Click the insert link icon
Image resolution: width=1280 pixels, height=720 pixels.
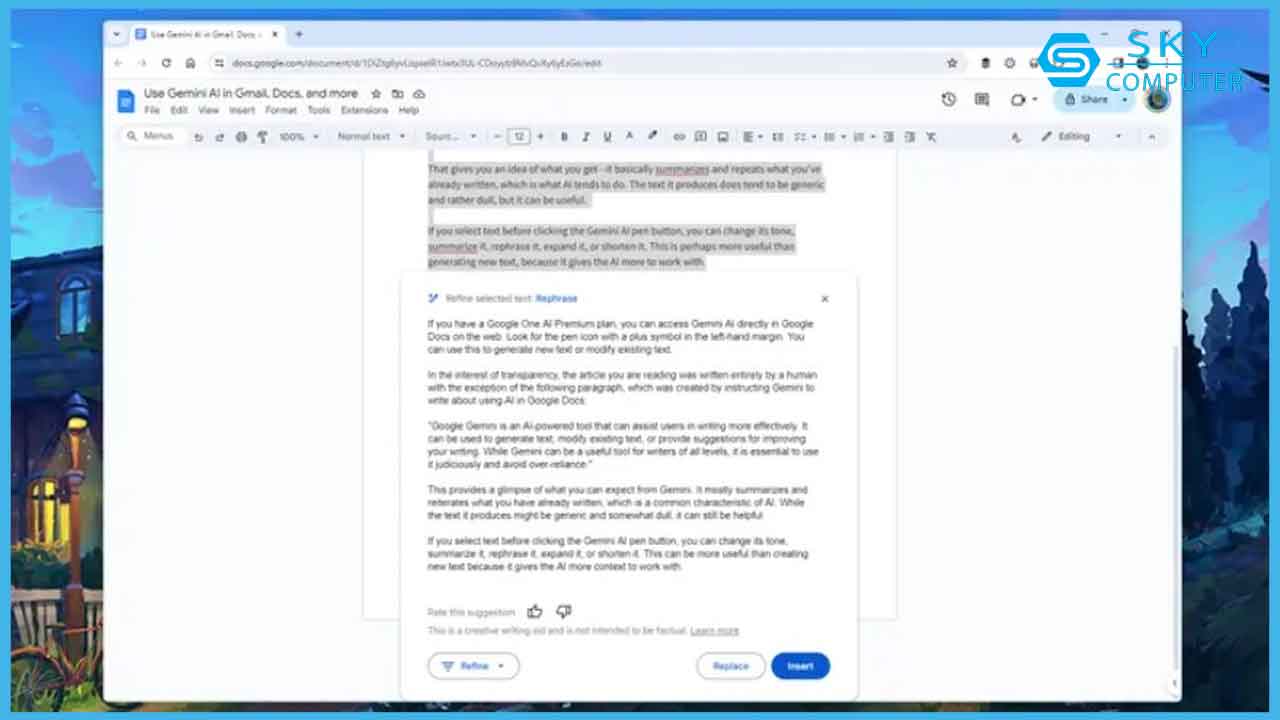click(679, 136)
